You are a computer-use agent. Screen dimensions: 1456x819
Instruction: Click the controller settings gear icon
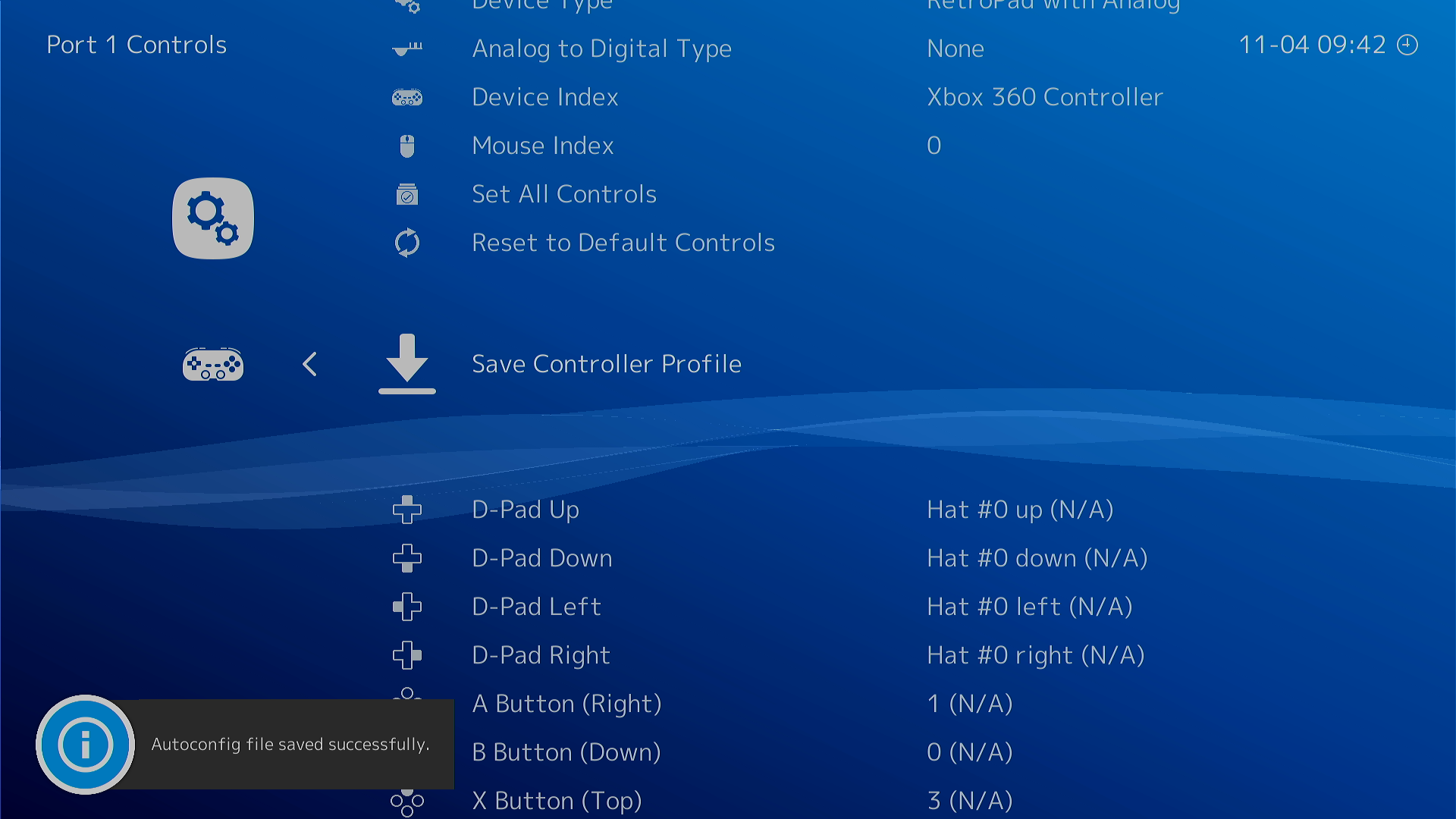click(212, 218)
